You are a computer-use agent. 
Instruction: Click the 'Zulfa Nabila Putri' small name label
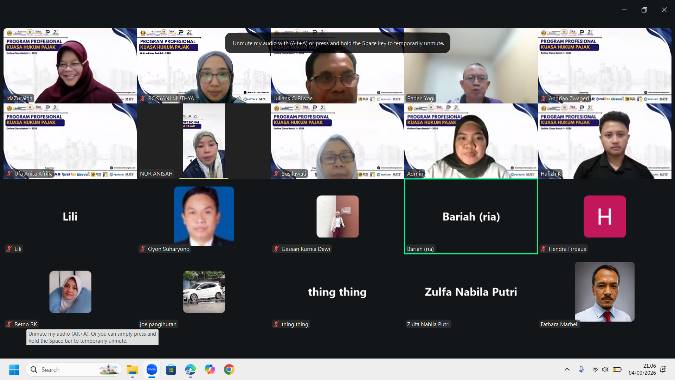(428, 324)
